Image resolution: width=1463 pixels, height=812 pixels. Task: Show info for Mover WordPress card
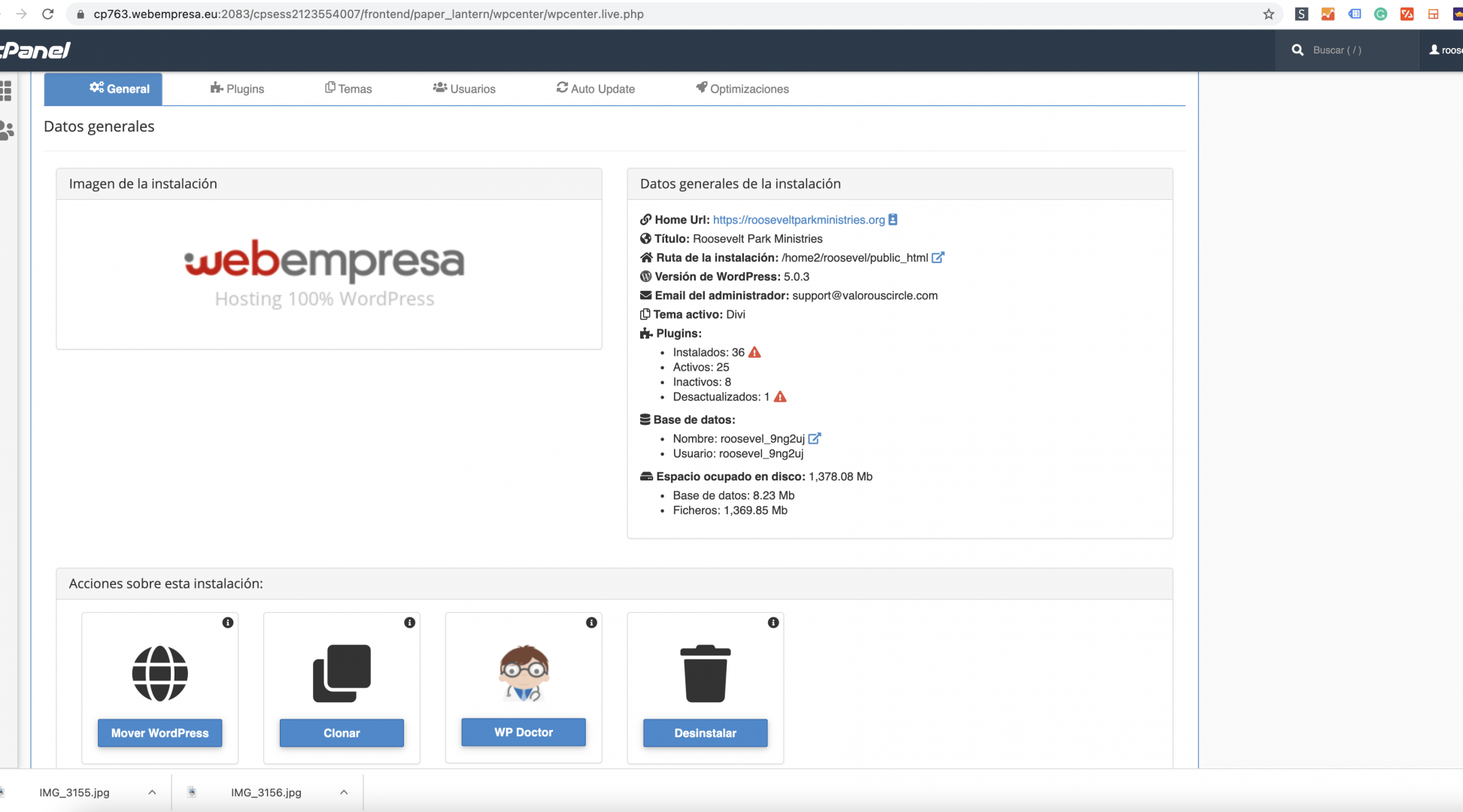click(228, 623)
